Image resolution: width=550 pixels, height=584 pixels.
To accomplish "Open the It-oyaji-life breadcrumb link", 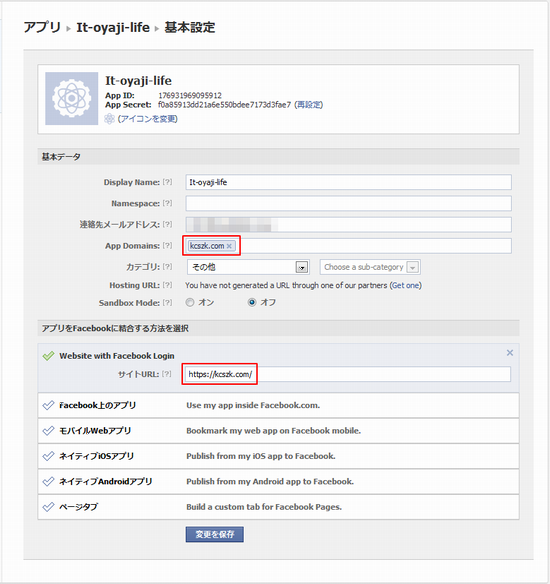I will (x=113, y=28).
